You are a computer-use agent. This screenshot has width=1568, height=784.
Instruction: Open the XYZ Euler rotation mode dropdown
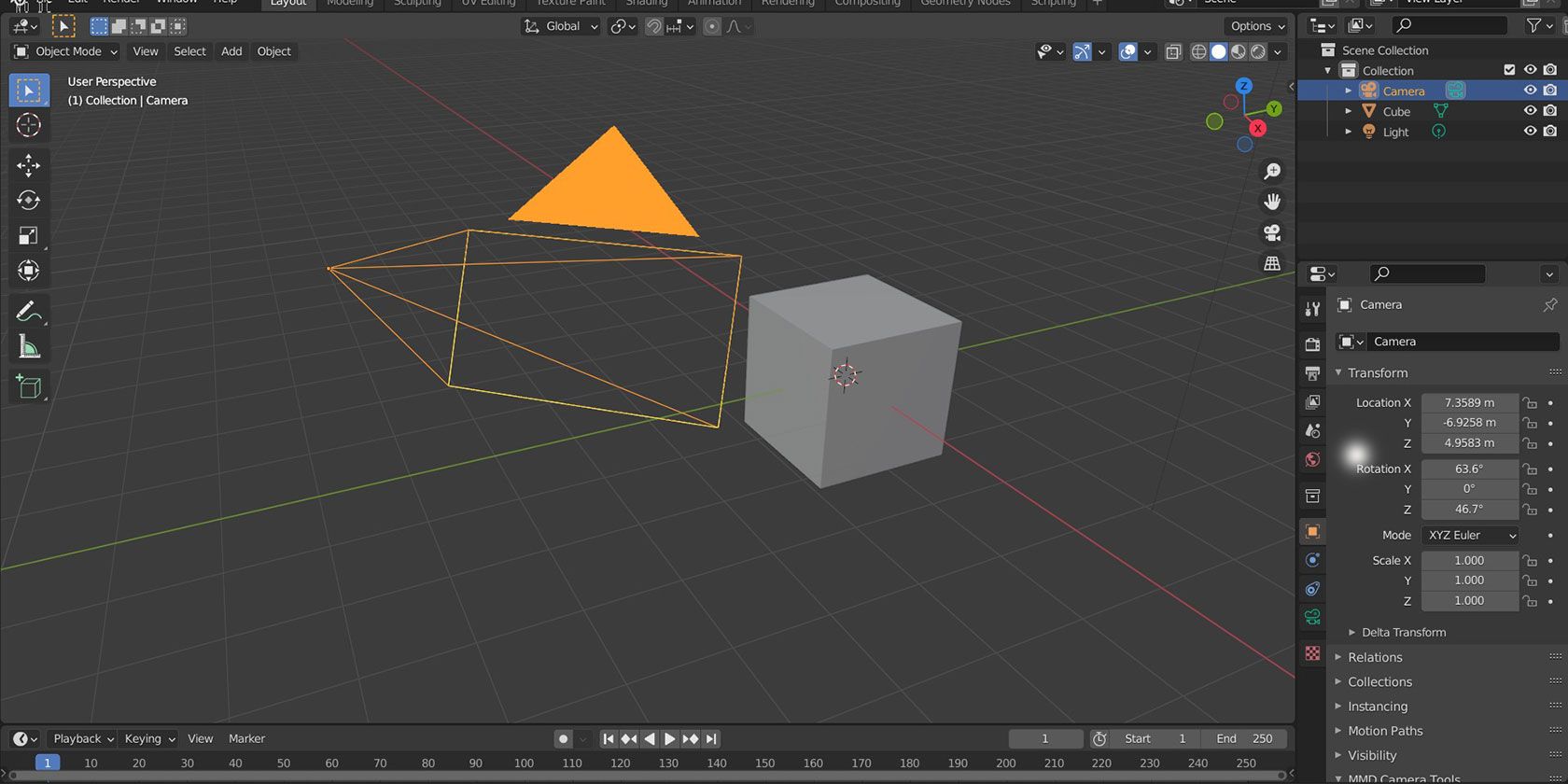[x=1470, y=535]
